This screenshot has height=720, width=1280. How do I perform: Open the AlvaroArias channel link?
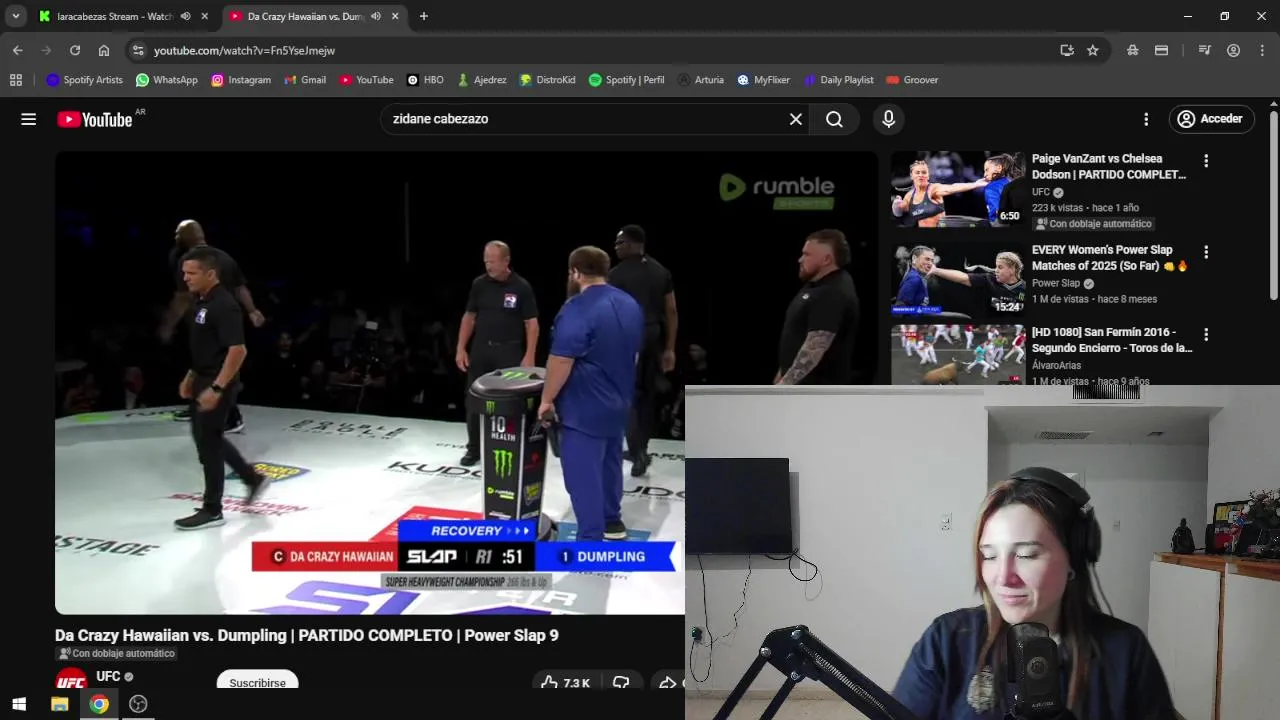[x=1056, y=365]
